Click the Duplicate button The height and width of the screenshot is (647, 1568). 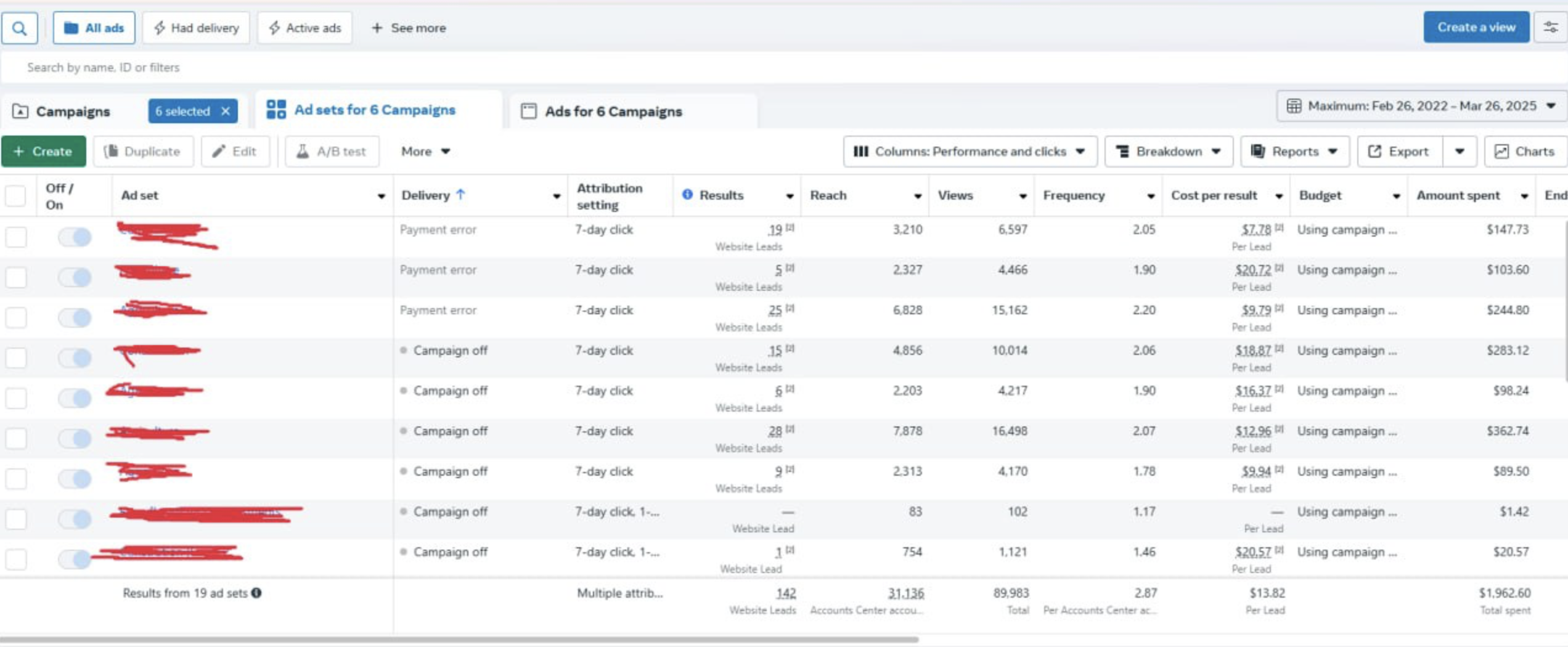[143, 152]
